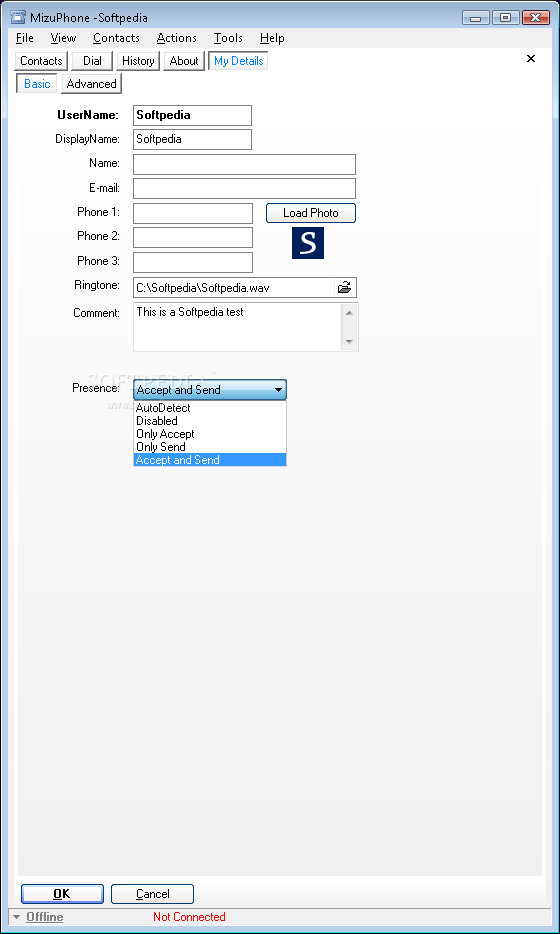
Task: Switch to the Dial tab
Action: pyautogui.click(x=92, y=61)
